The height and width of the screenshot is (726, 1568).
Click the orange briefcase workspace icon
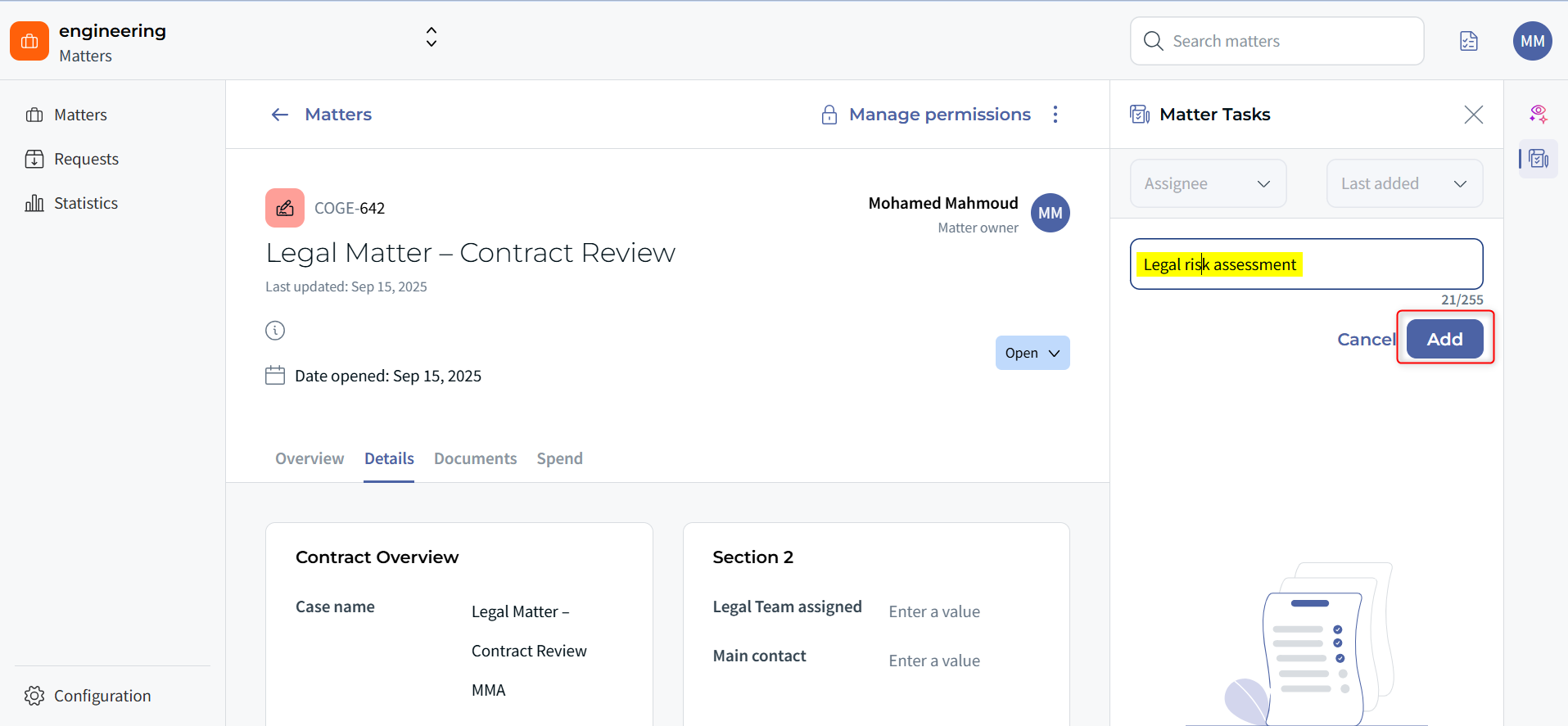click(29, 41)
